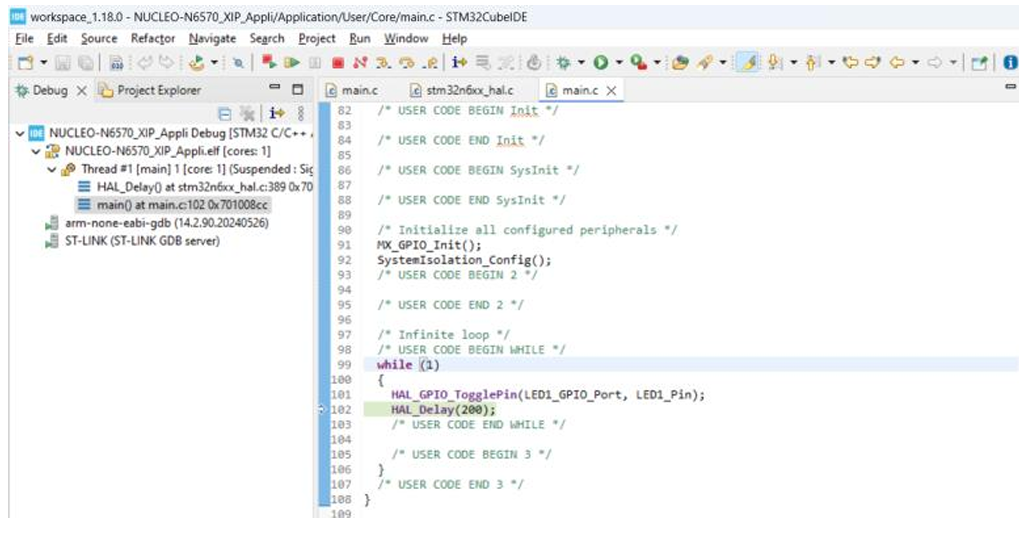Image resolution: width=1032 pixels, height=537 pixels.
Task: Click the Disconnect debug icon
Action: 360,63
